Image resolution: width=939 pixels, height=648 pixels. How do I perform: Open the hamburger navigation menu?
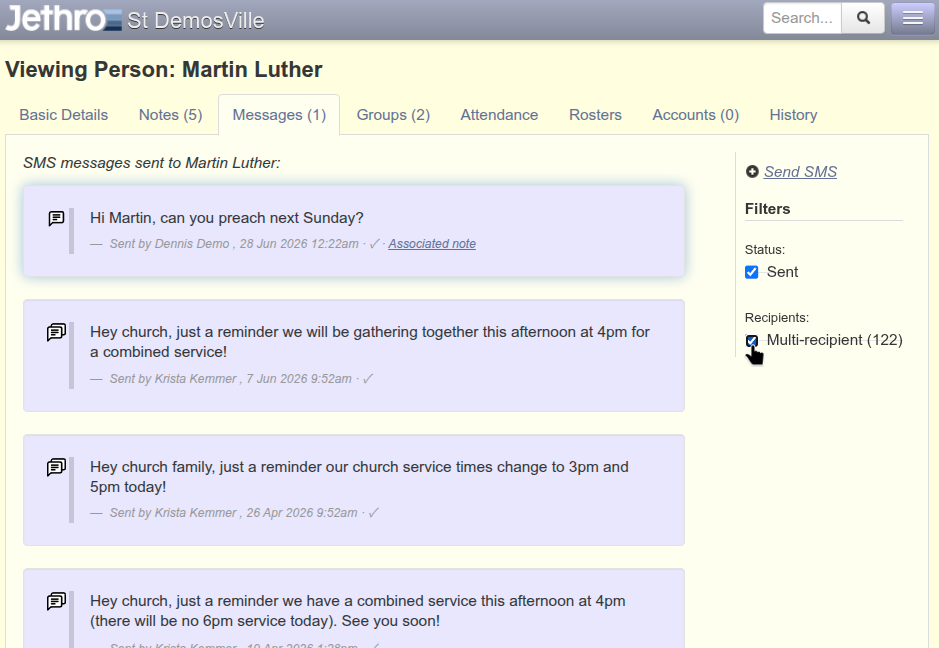point(912,18)
